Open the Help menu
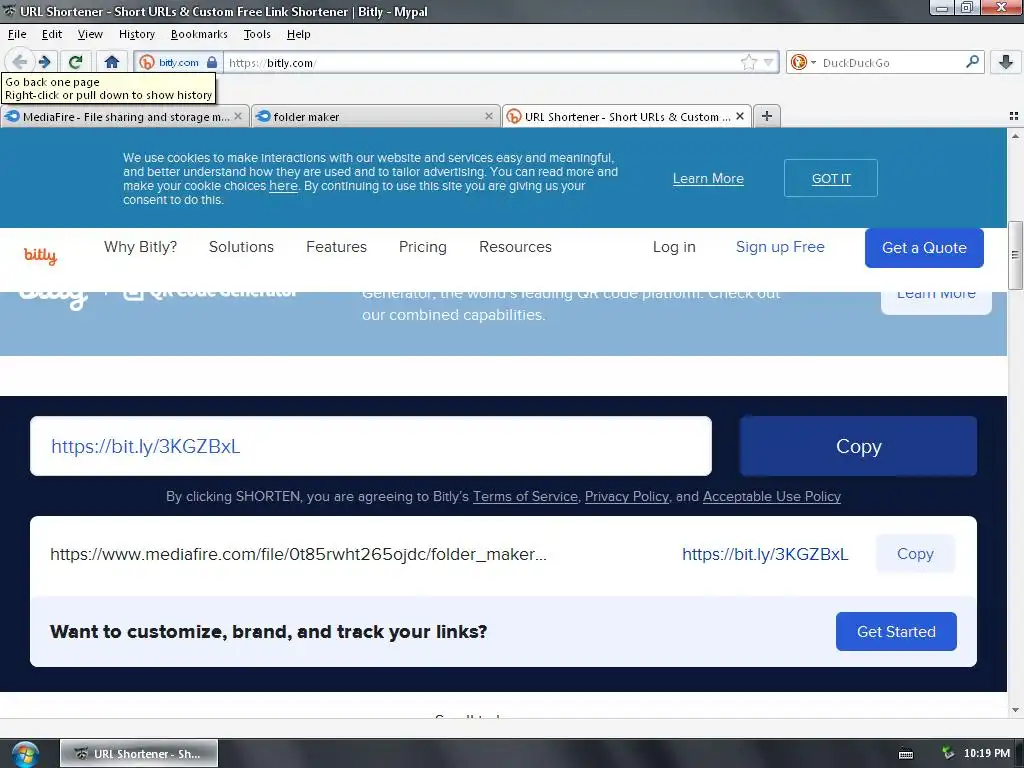 pyautogui.click(x=298, y=34)
